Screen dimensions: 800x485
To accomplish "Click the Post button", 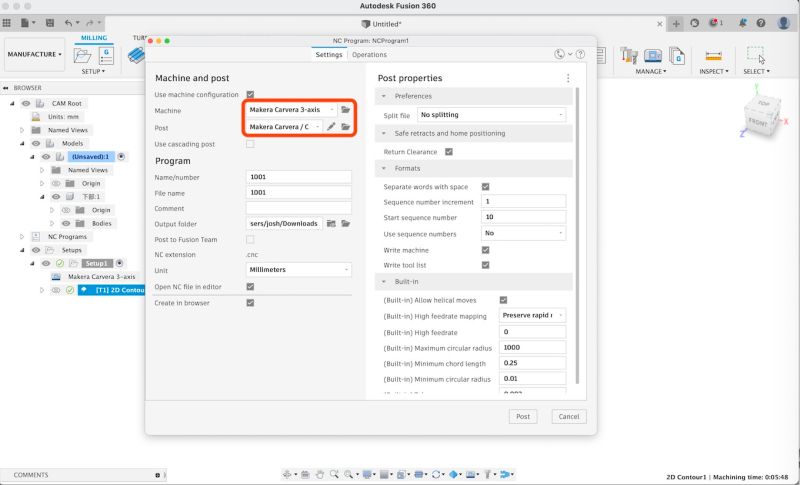I will click(x=523, y=416).
